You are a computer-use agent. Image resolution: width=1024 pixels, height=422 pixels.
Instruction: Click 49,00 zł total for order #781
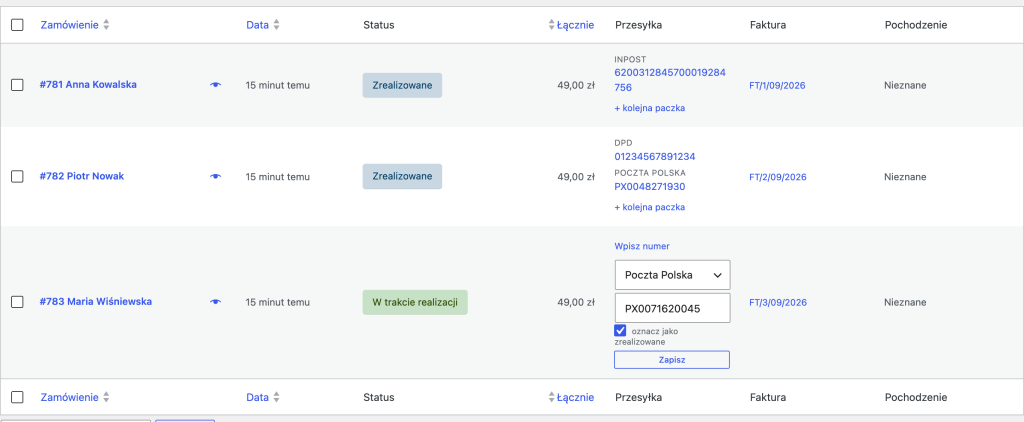click(575, 86)
